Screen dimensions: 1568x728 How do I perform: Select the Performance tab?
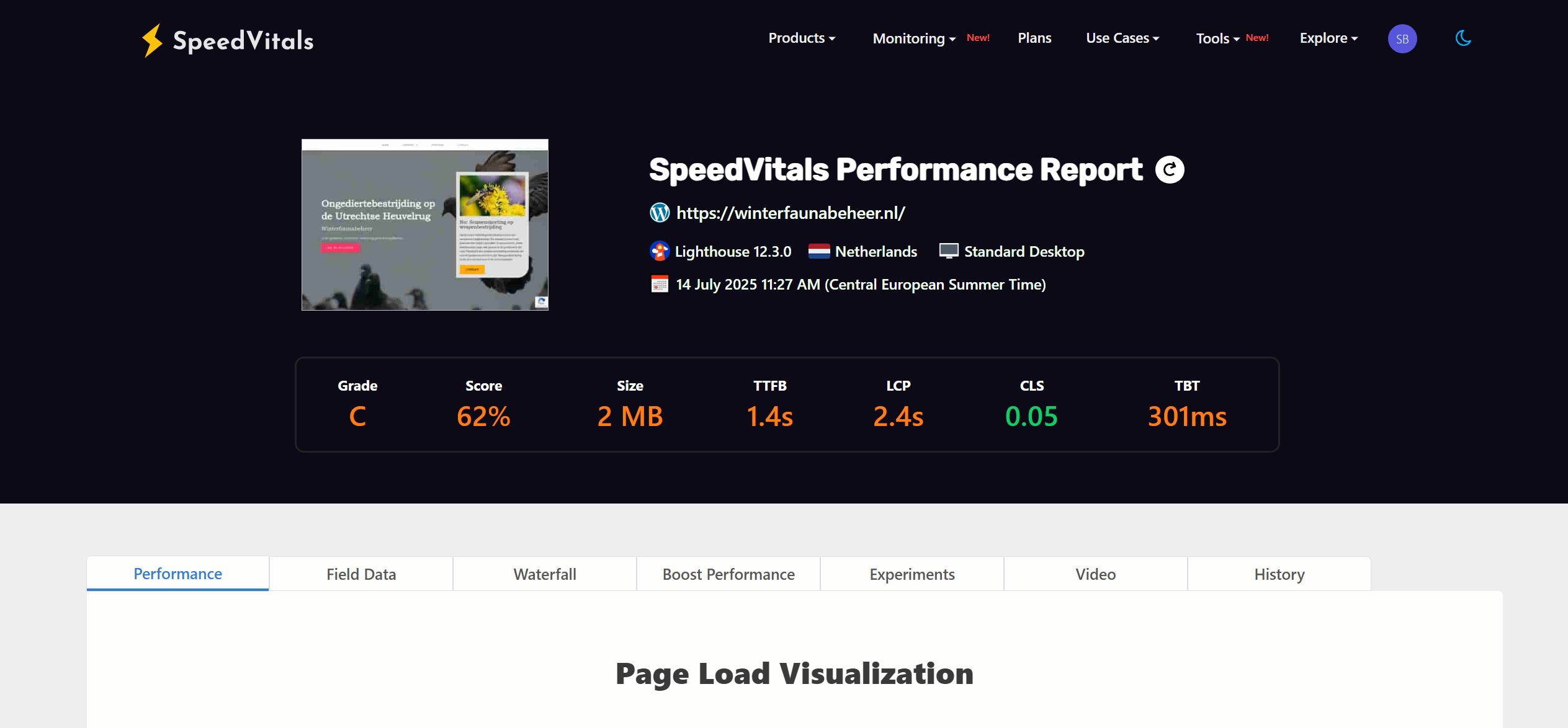[x=177, y=574]
